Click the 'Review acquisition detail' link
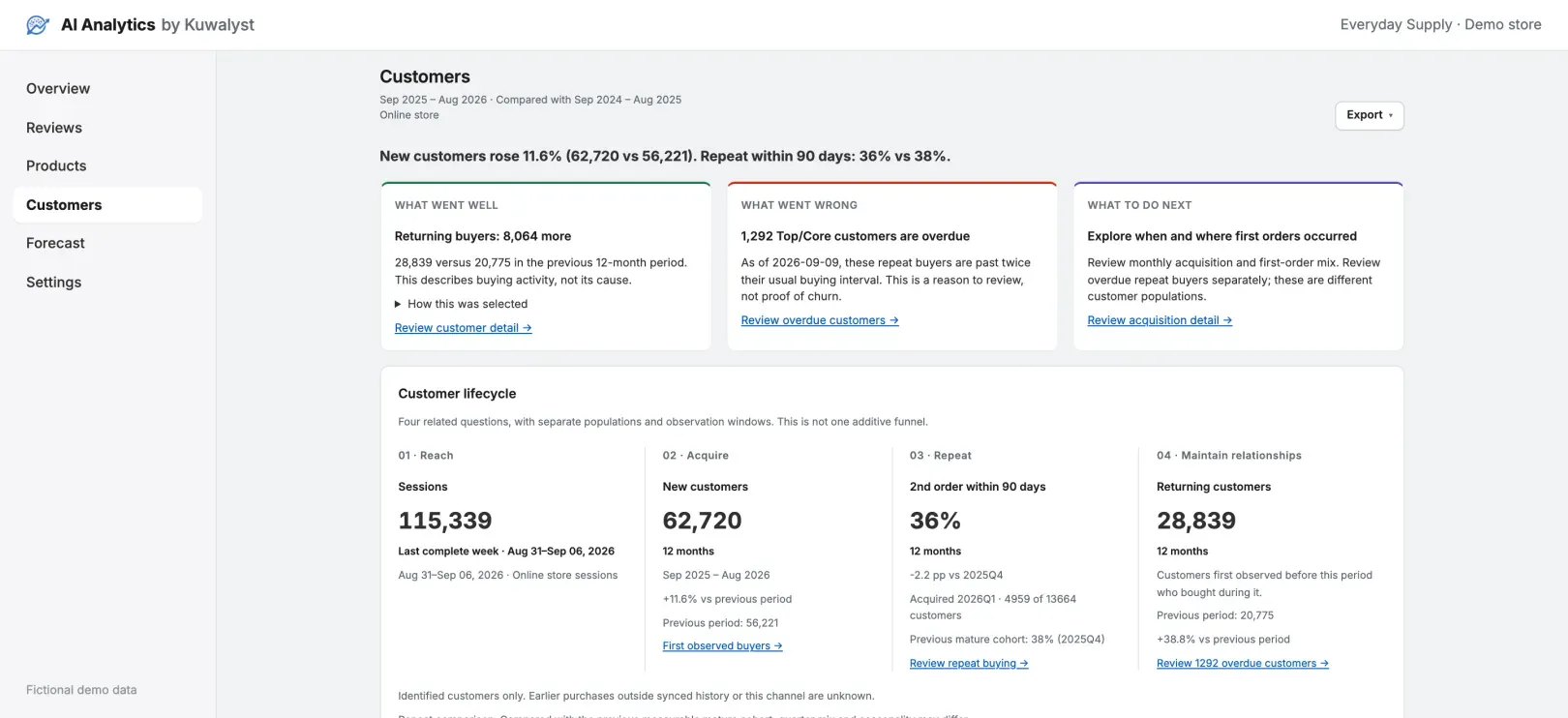This screenshot has width=1568, height=718. [1160, 320]
